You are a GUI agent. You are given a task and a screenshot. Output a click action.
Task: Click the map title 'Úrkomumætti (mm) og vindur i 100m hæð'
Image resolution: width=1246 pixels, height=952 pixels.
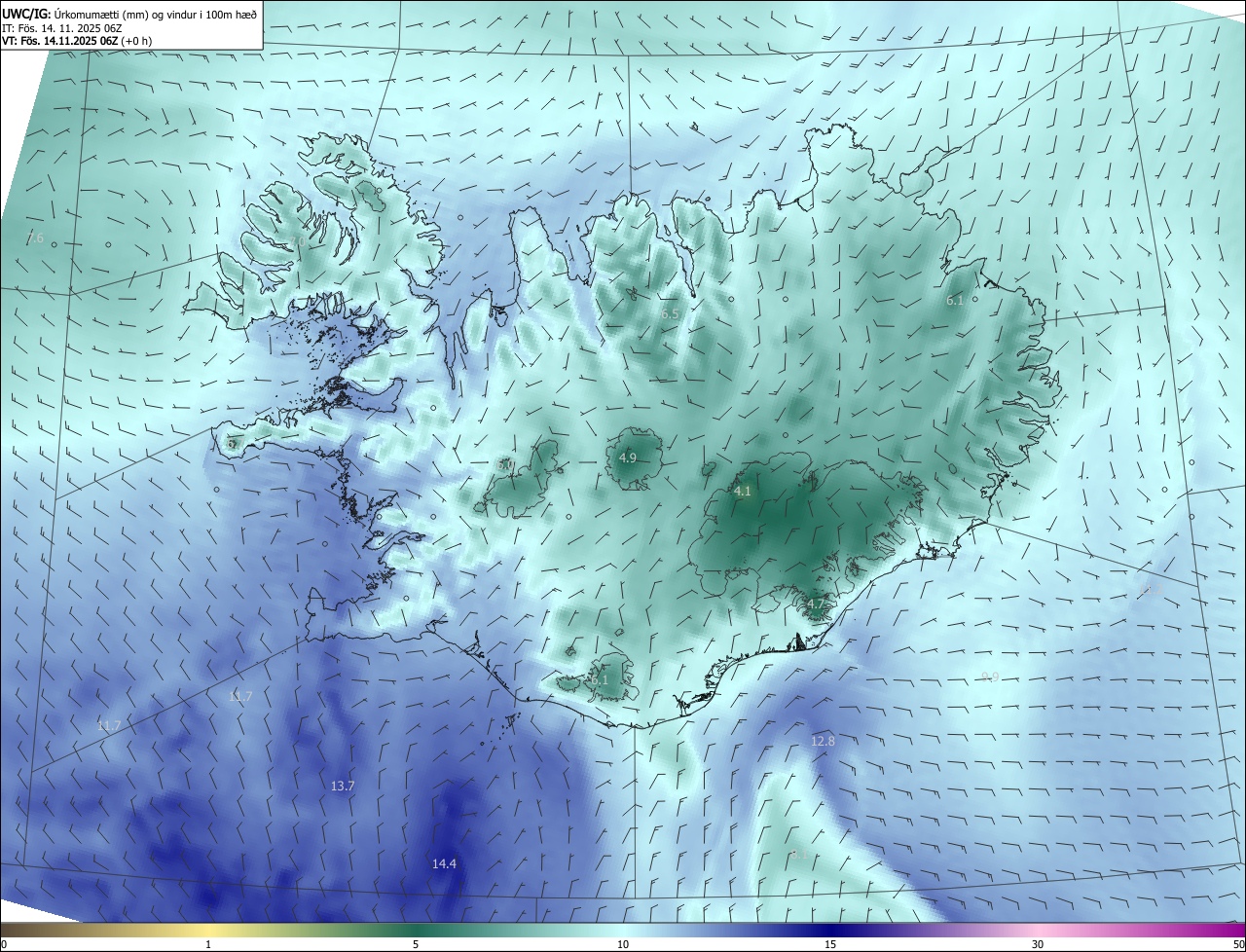(x=155, y=13)
